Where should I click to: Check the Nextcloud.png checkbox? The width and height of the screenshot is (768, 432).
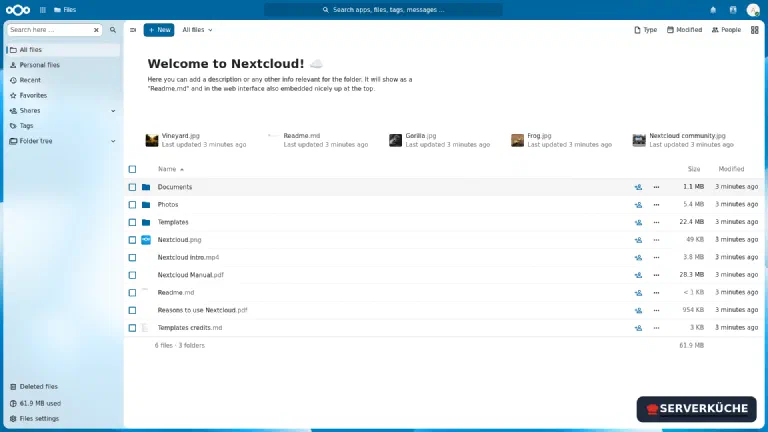[132, 240]
